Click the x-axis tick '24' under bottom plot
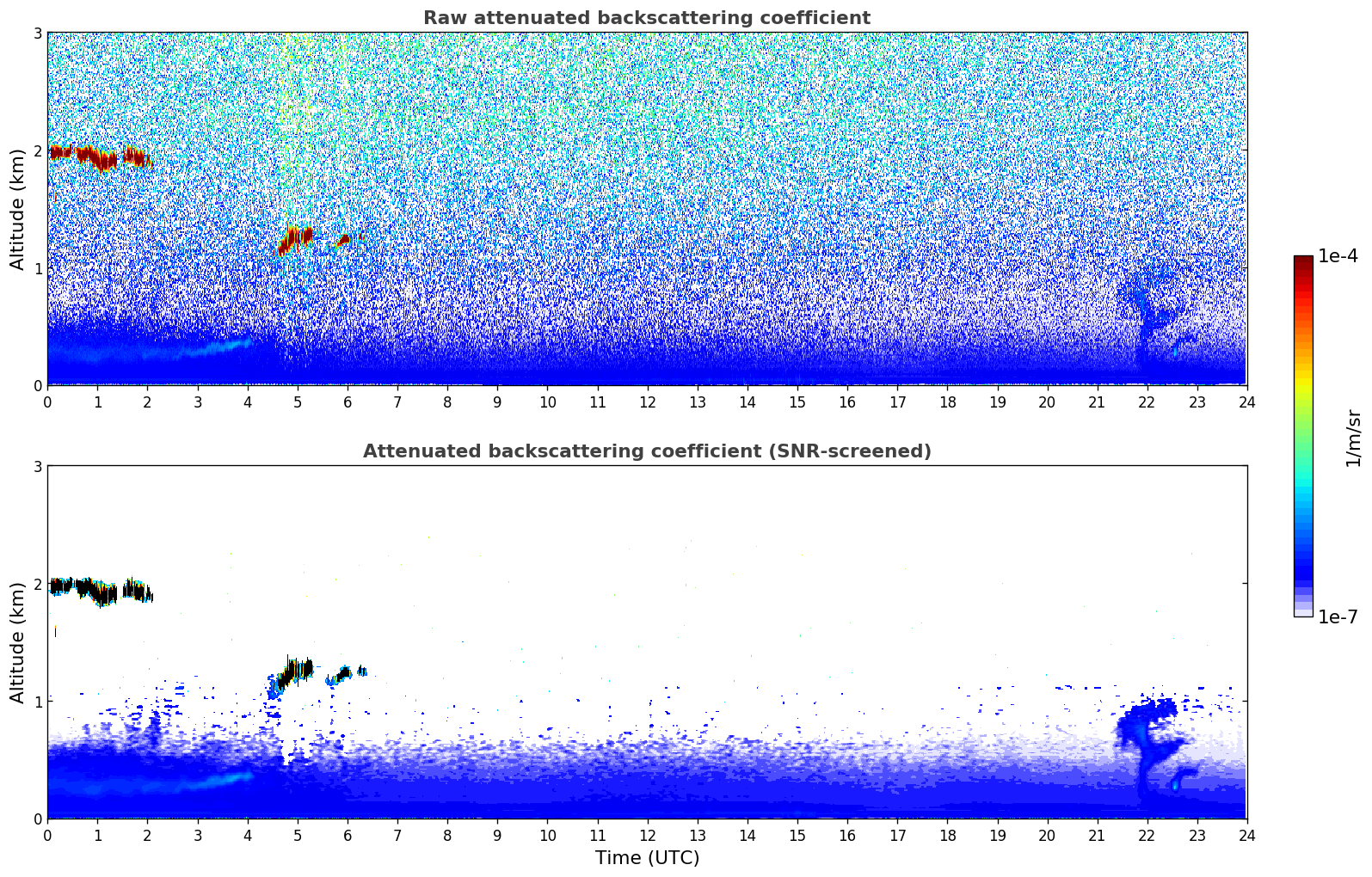This screenshot has width=1372, height=877. [1247, 835]
